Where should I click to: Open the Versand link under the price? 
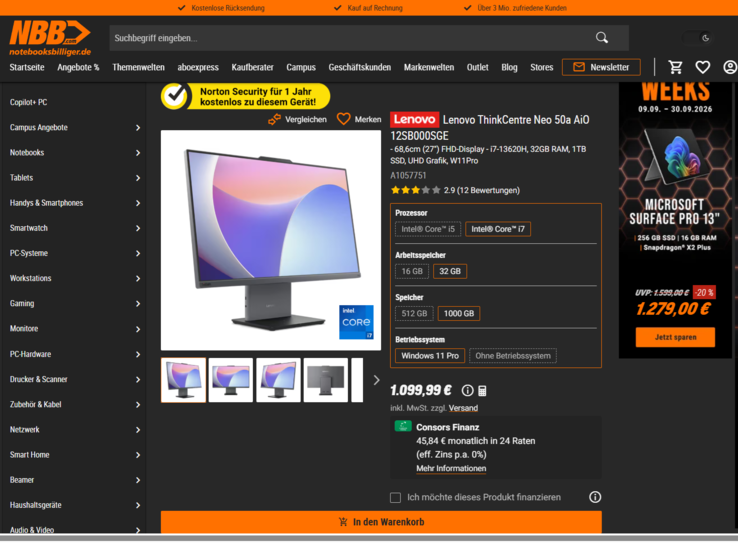point(463,408)
